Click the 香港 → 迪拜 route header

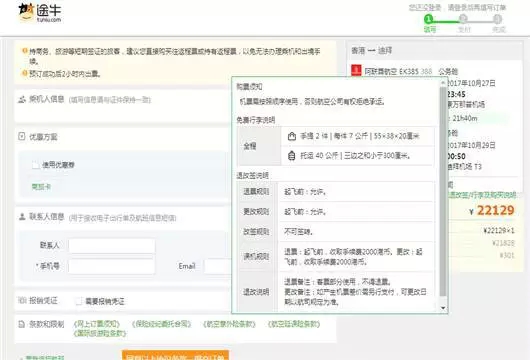[x=372, y=50]
